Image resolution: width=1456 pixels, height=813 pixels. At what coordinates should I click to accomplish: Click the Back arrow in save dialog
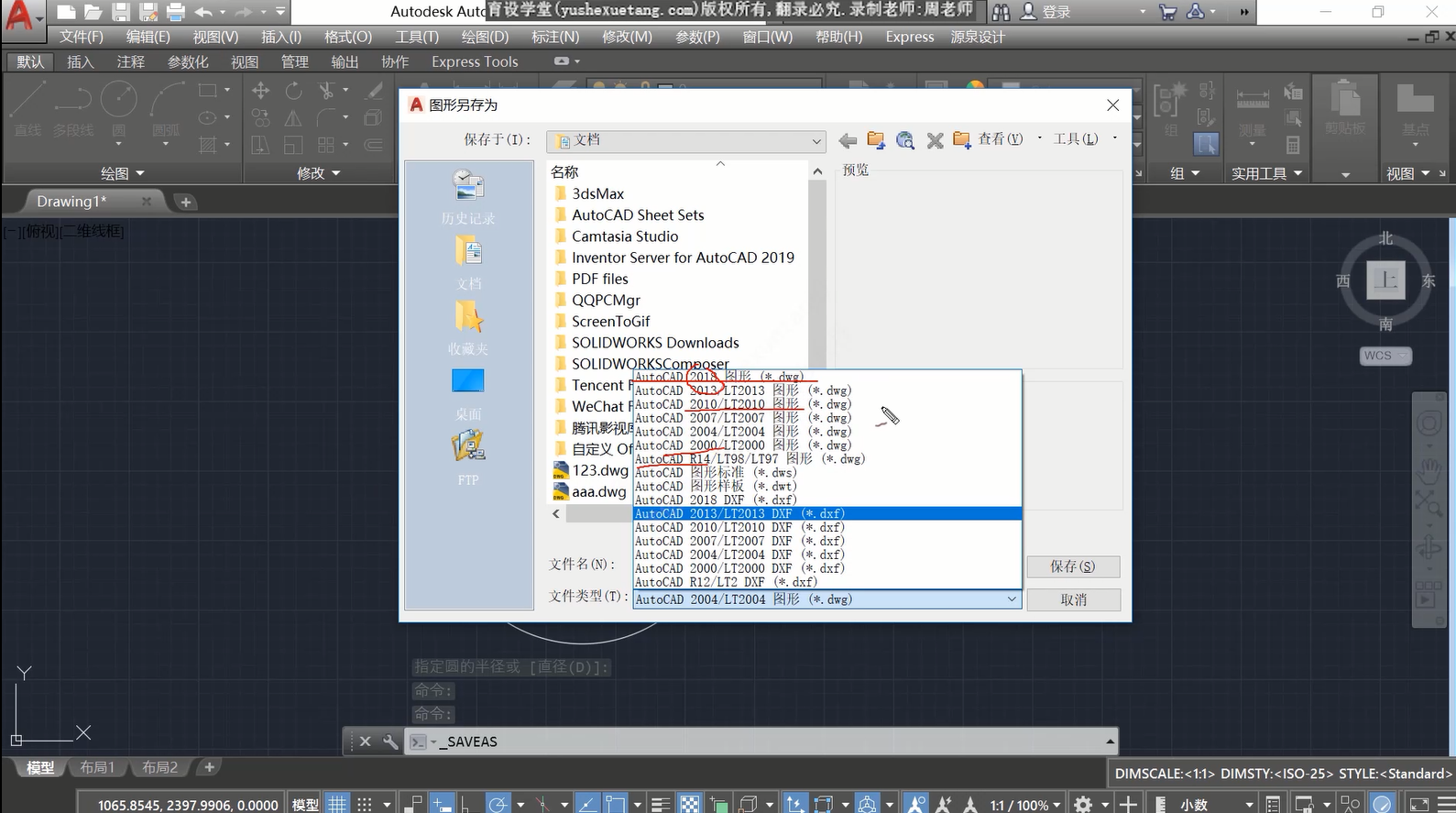[848, 140]
